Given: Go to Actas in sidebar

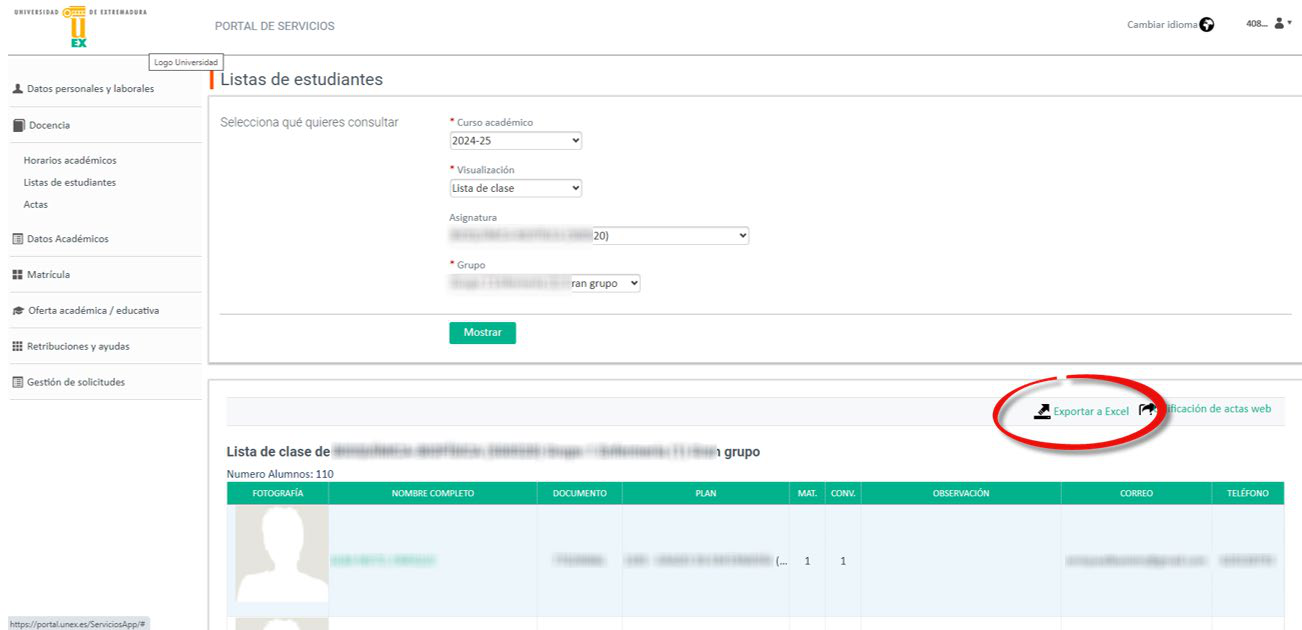Looking at the screenshot, I should click(36, 205).
